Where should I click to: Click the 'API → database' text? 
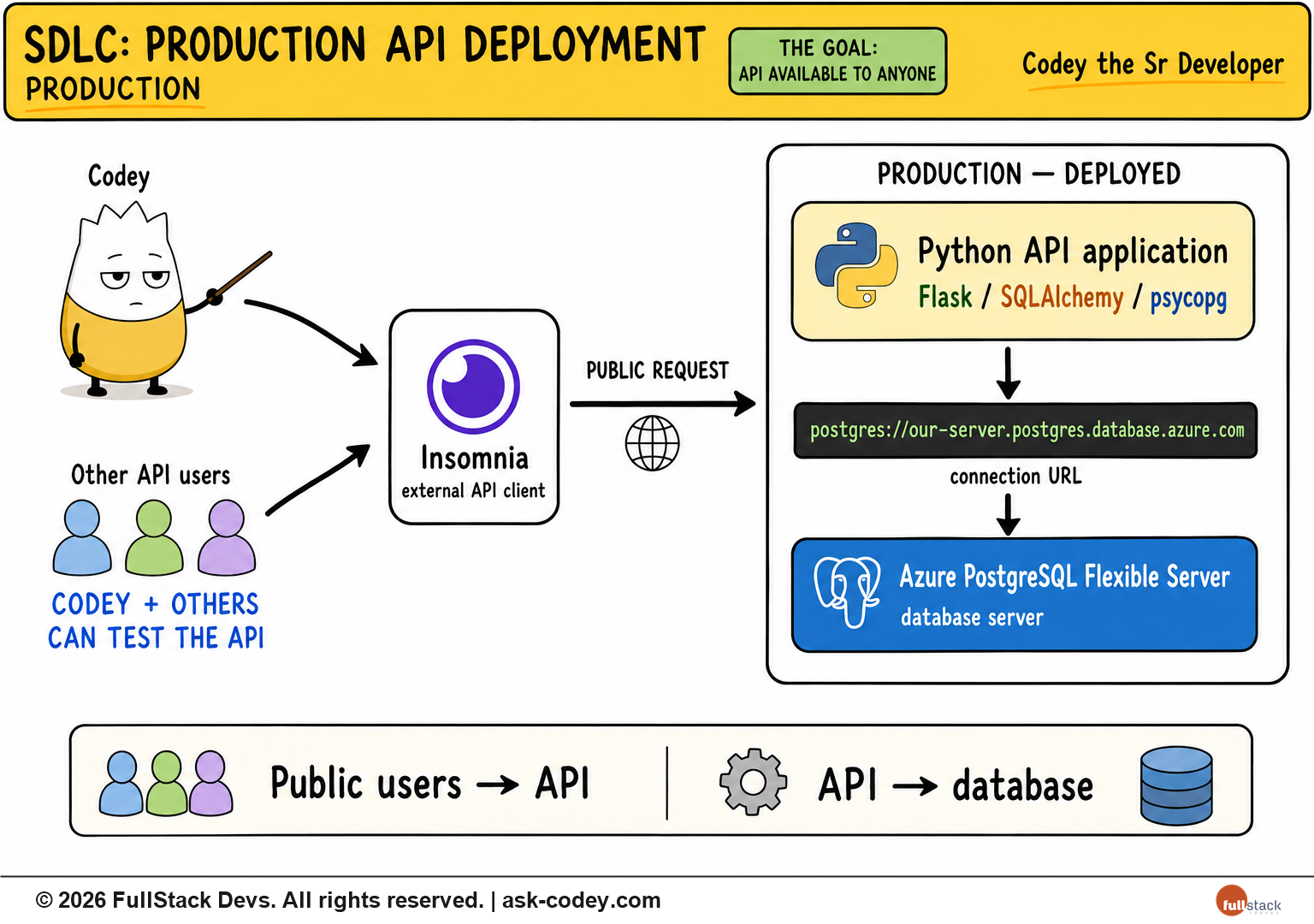[956, 785]
